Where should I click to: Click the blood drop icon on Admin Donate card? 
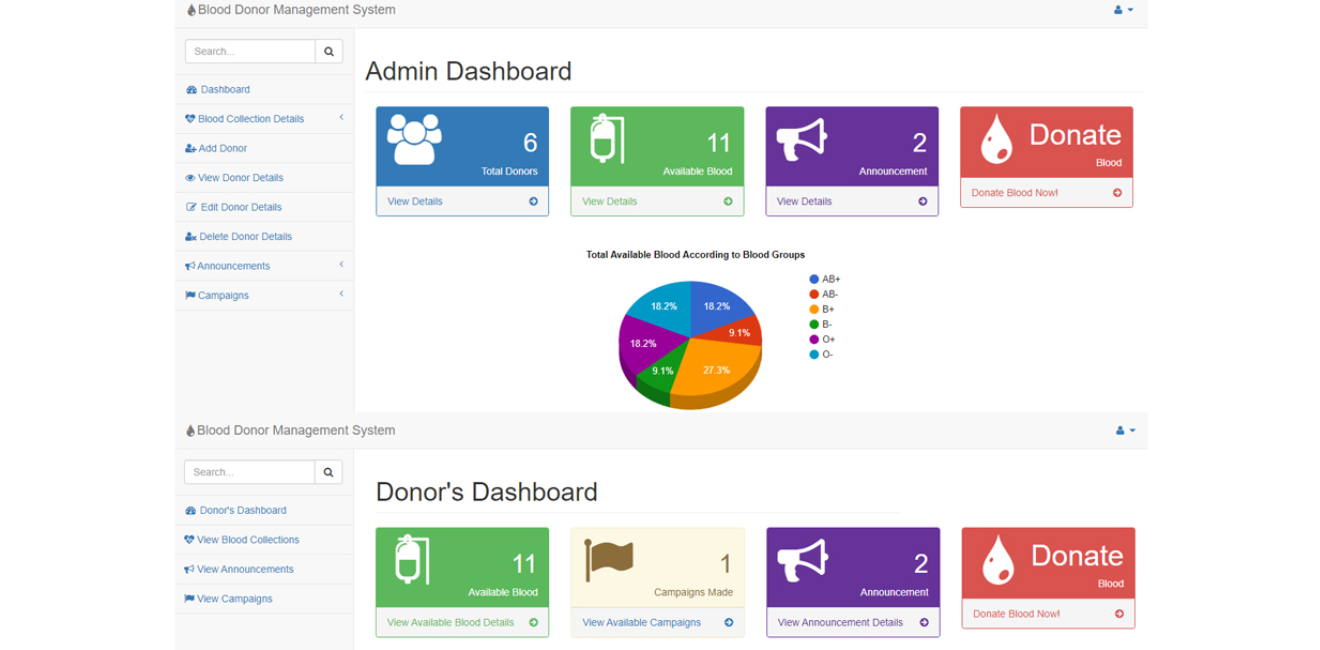tap(996, 139)
